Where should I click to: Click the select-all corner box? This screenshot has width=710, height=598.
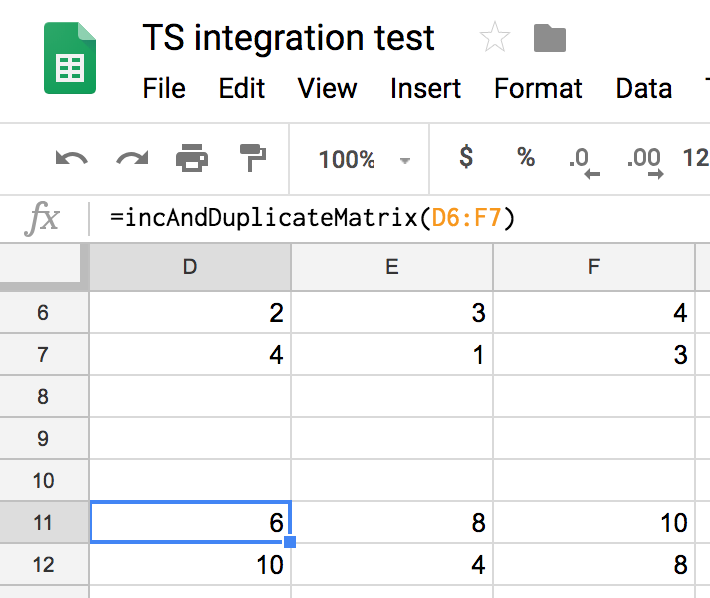tap(43, 267)
